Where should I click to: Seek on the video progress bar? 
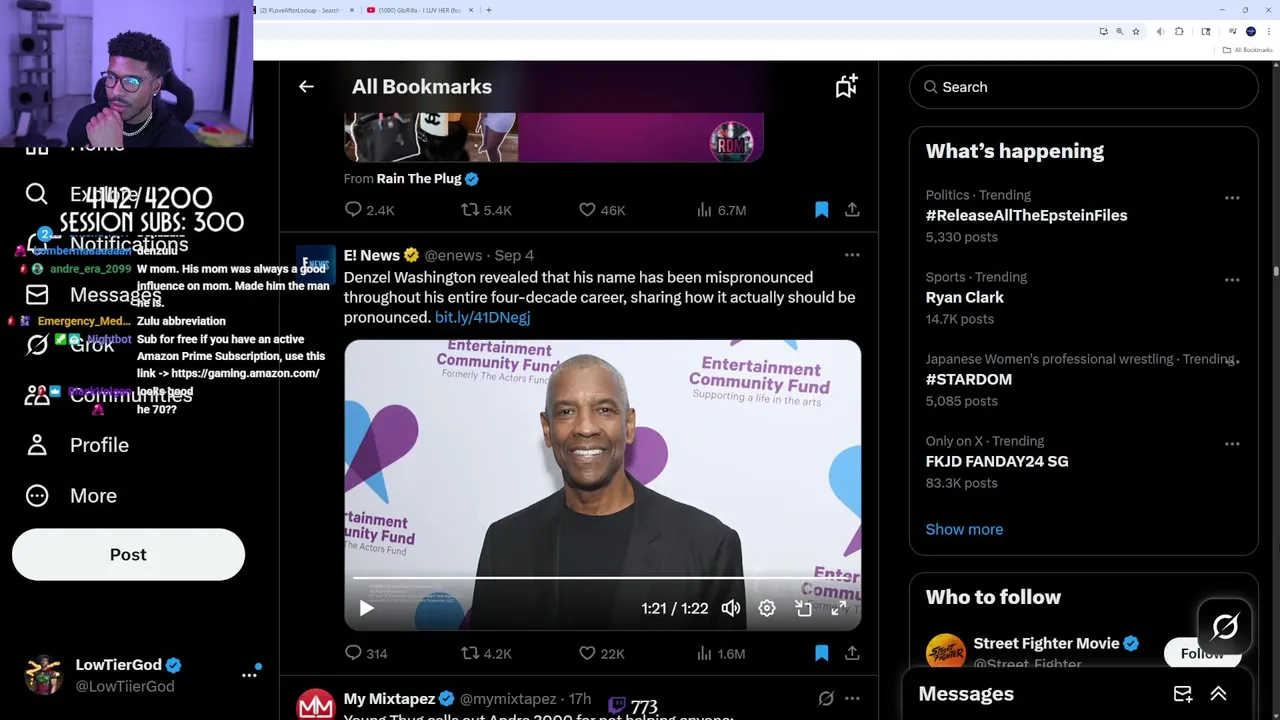click(x=602, y=578)
